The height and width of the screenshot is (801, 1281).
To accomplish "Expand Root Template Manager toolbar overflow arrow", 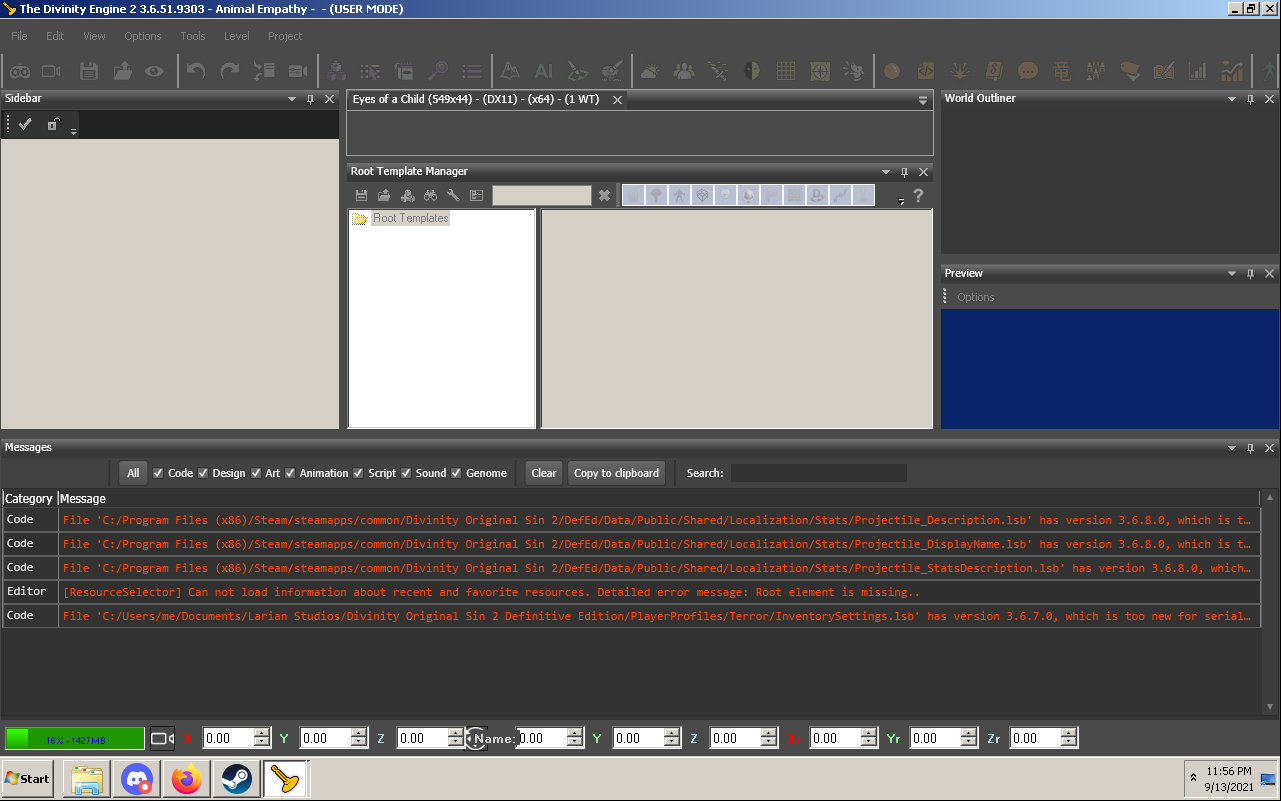I will coord(901,201).
